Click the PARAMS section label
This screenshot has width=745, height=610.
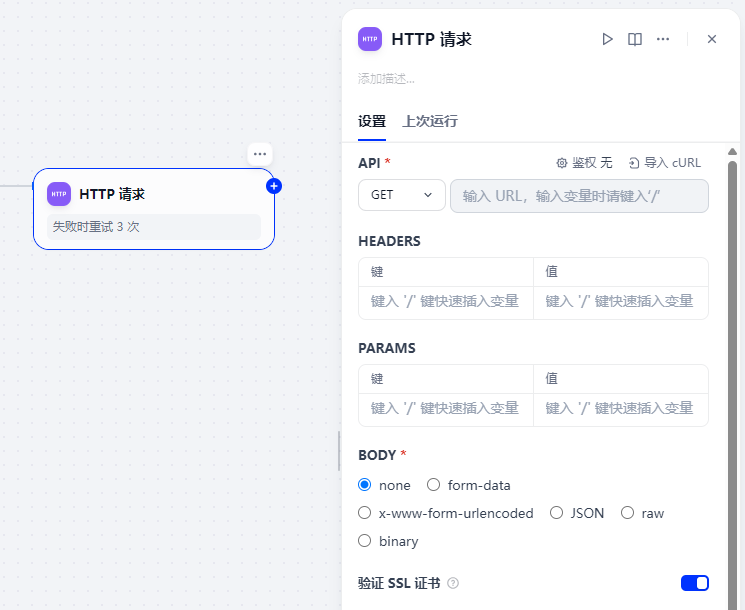[x=387, y=348]
